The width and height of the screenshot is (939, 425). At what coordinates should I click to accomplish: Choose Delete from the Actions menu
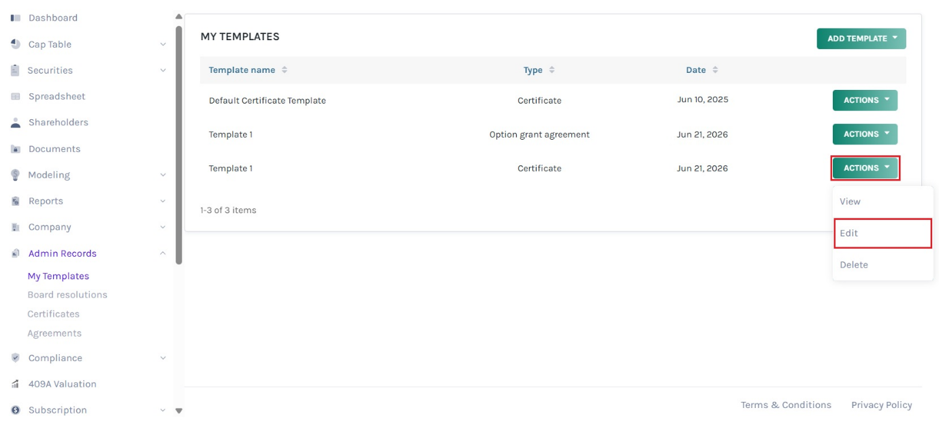883,265
